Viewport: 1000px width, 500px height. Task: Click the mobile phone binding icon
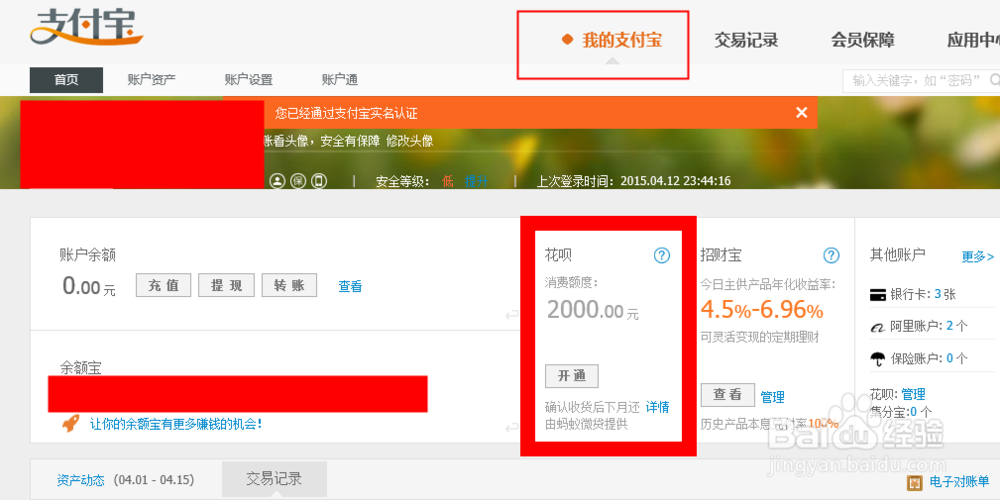click(319, 181)
